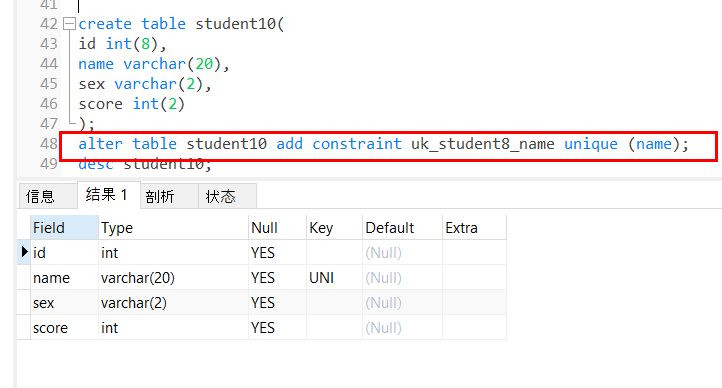The height and width of the screenshot is (388, 722).
Task: Switch to the 结果 1 tab
Action: (x=109, y=195)
